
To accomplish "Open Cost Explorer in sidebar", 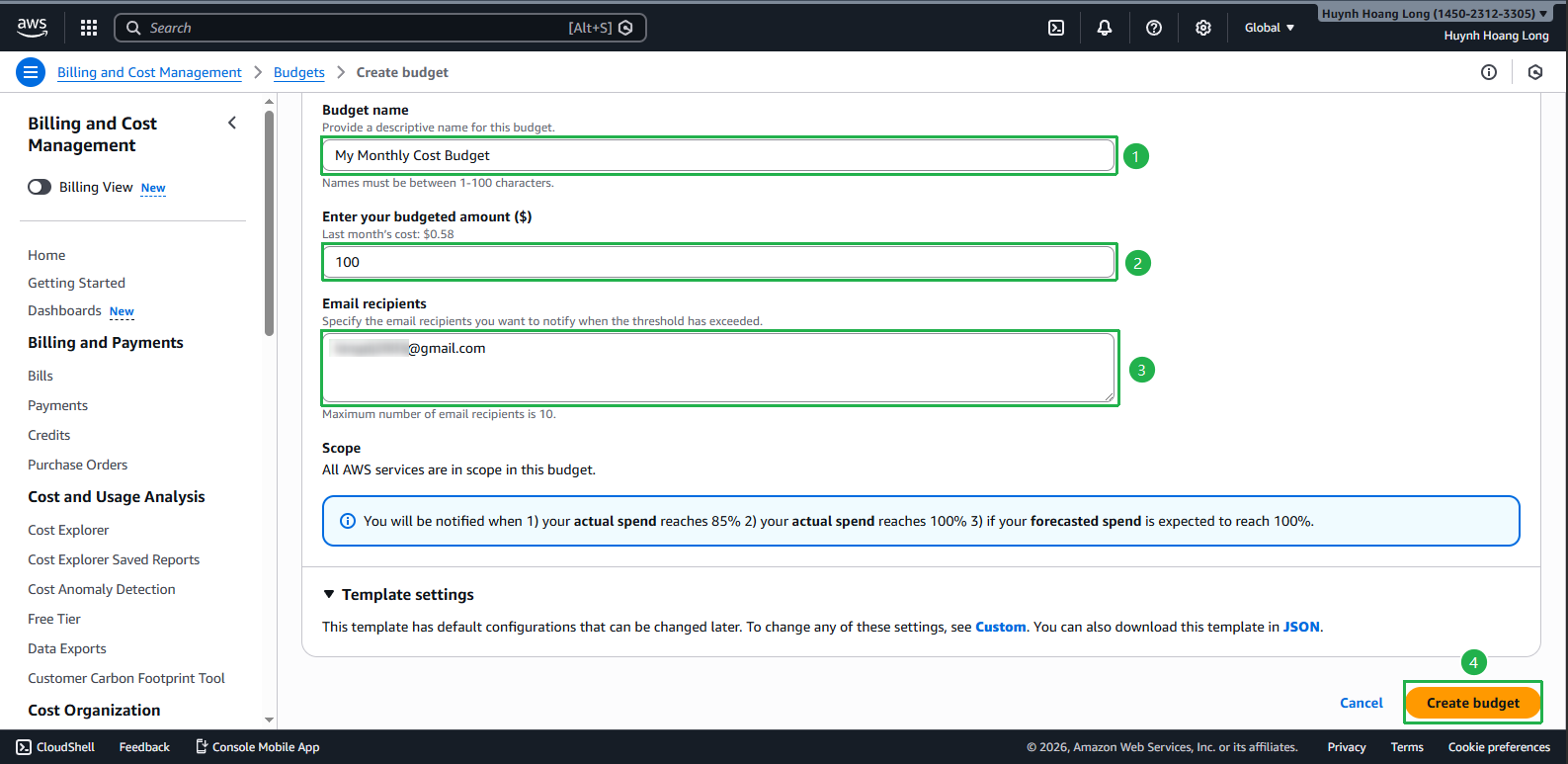I will pos(68,530).
